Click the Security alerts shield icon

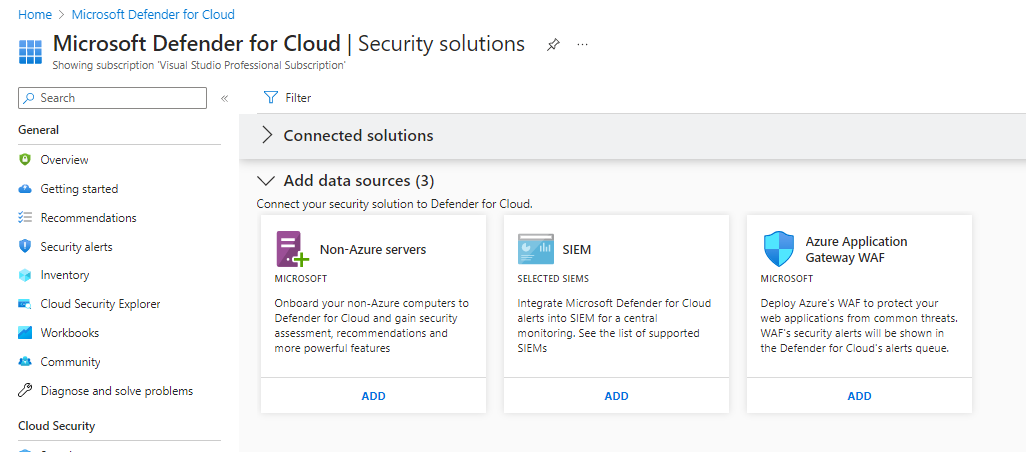tap(26, 247)
